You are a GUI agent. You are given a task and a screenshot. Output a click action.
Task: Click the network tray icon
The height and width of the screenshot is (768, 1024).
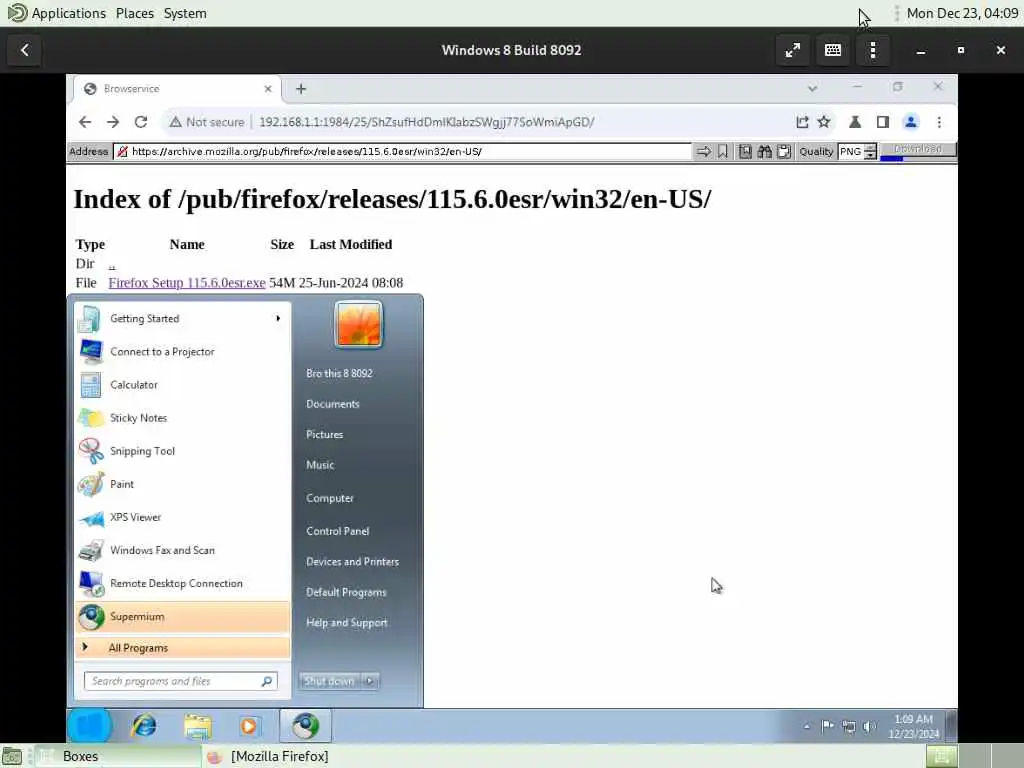point(848,726)
